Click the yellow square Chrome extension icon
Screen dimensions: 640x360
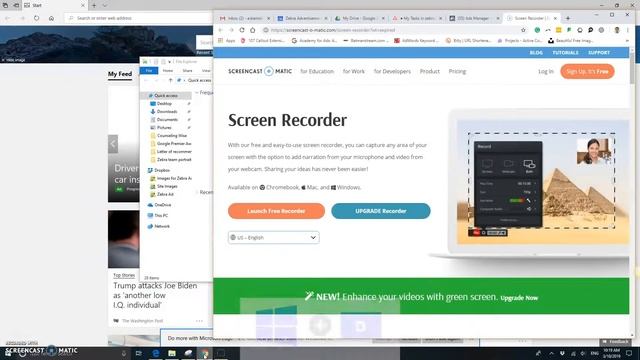[x=558, y=30]
